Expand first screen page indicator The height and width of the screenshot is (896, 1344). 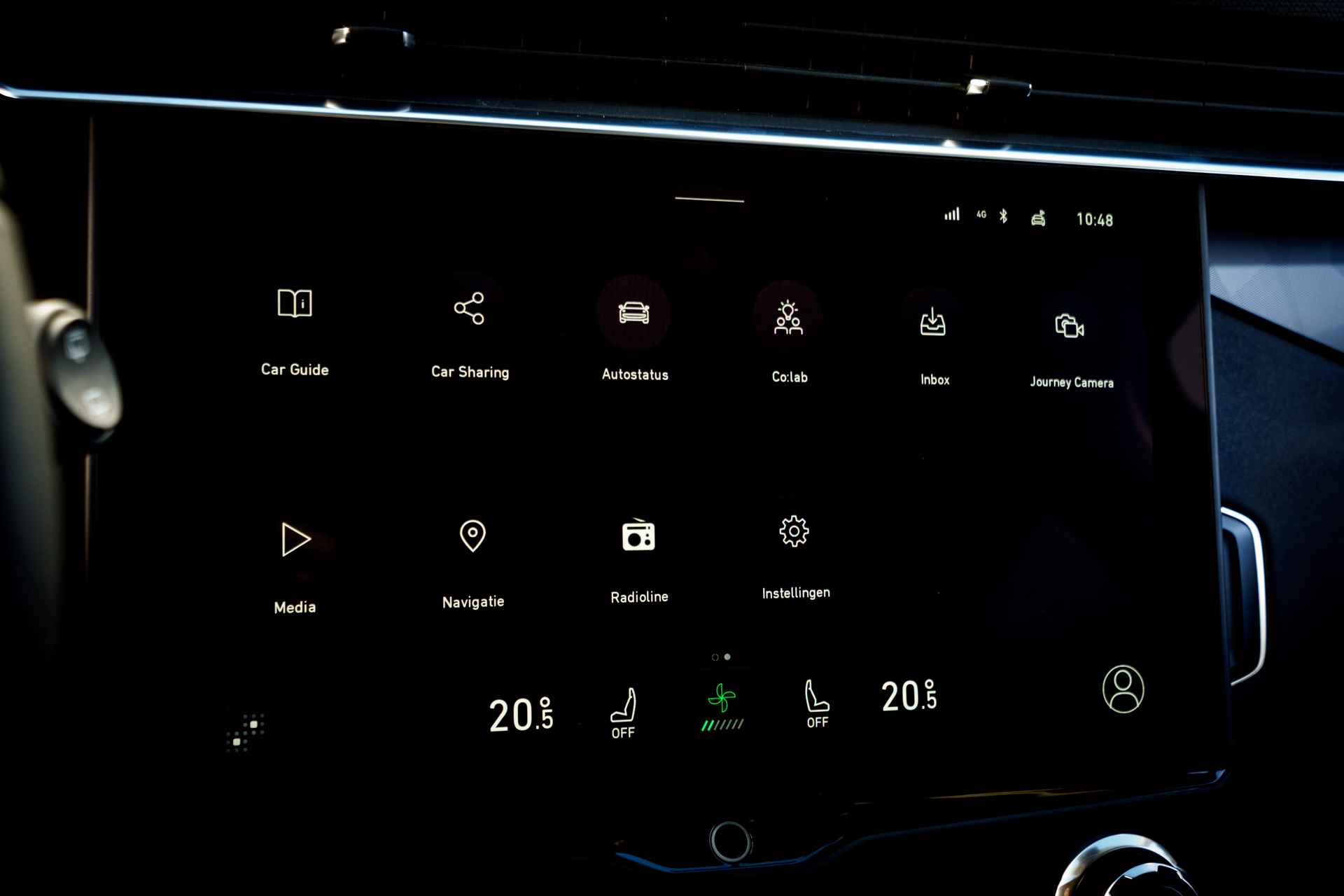[713, 657]
